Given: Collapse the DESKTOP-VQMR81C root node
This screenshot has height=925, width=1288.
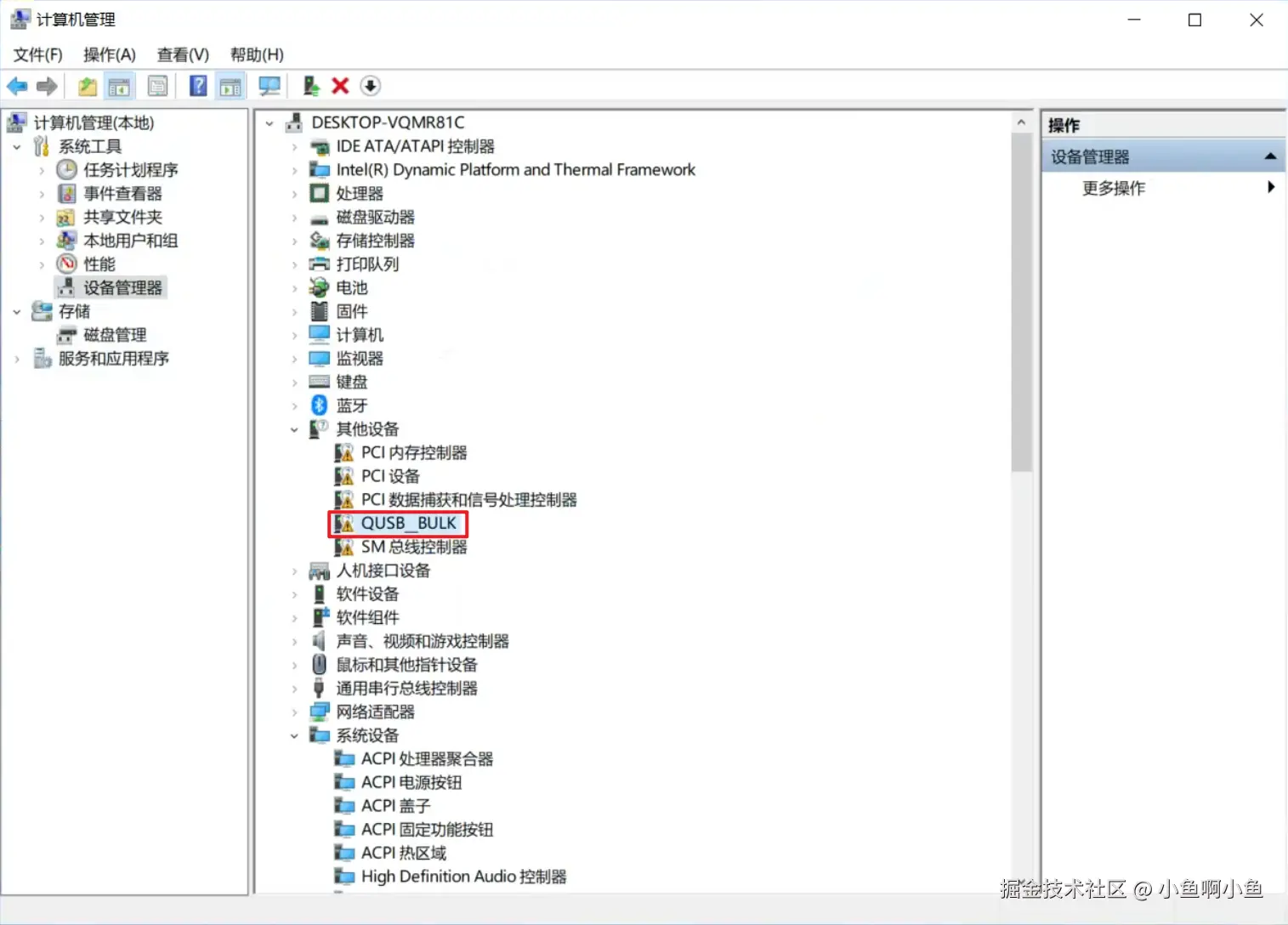Looking at the screenshot, I should click(x=270, y=123).
